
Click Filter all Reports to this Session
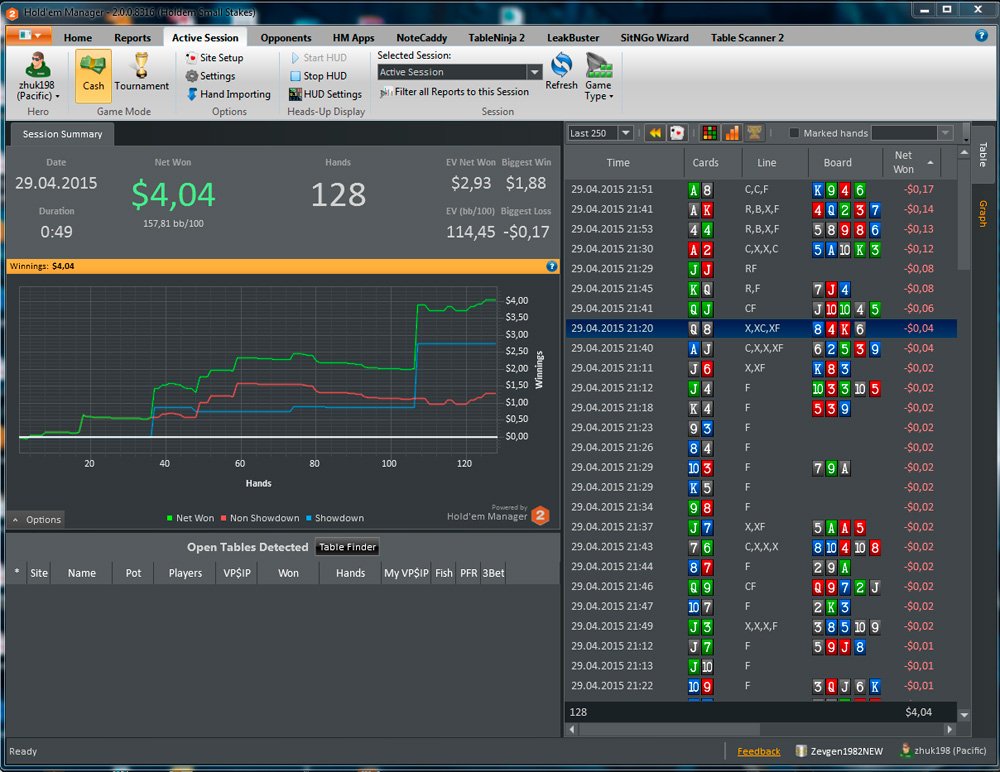(454, 92)
